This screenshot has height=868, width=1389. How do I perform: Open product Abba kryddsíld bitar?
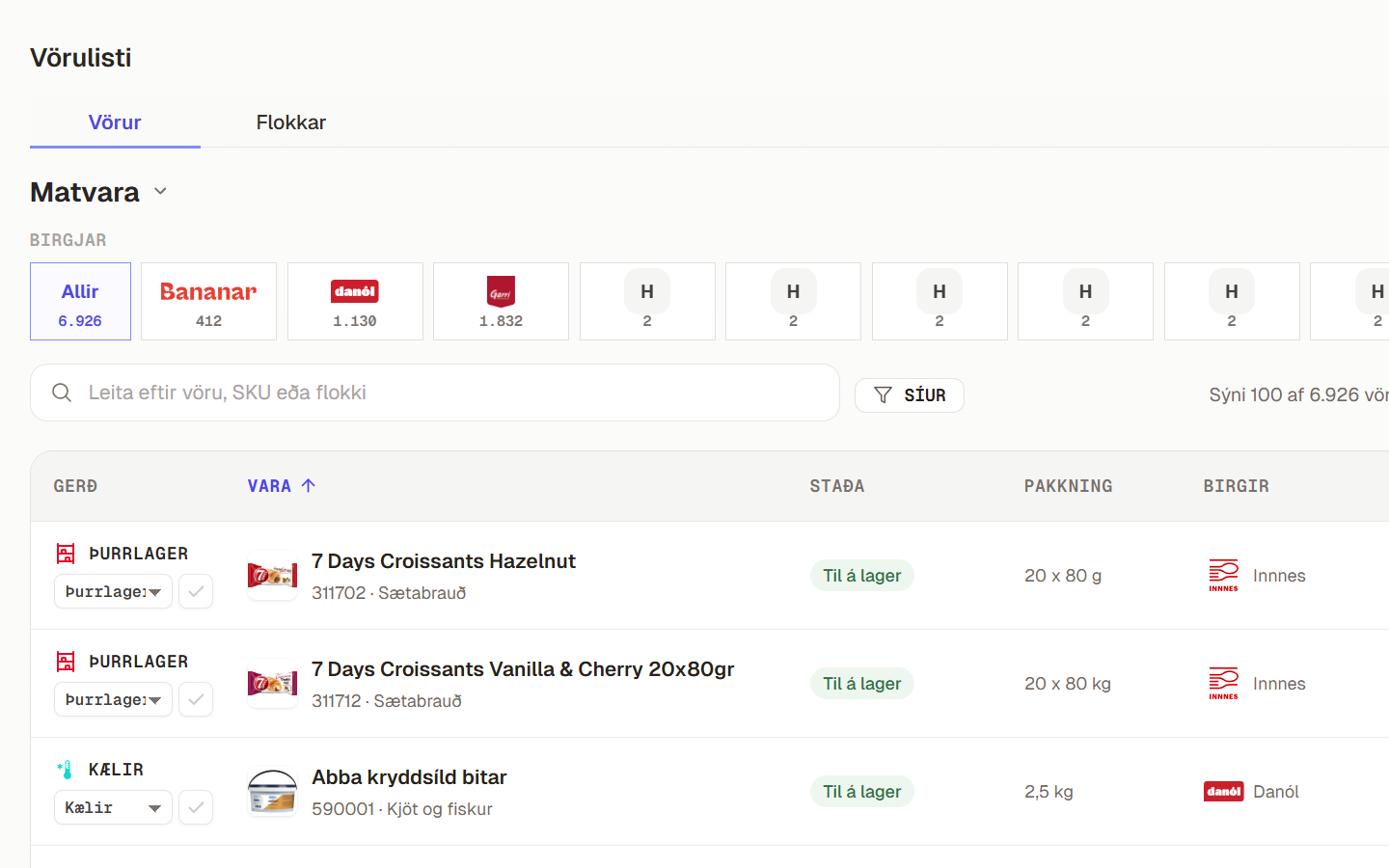point(409,777)
